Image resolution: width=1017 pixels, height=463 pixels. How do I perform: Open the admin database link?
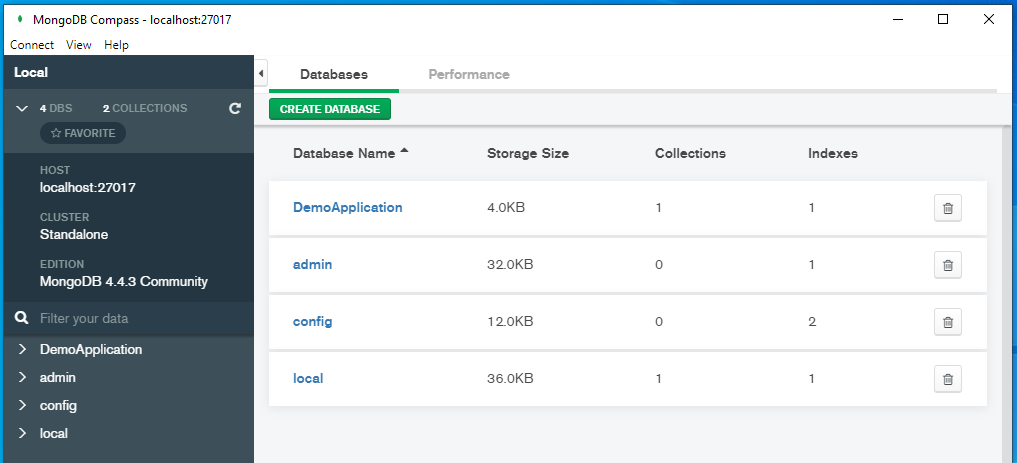click(313, 265)
